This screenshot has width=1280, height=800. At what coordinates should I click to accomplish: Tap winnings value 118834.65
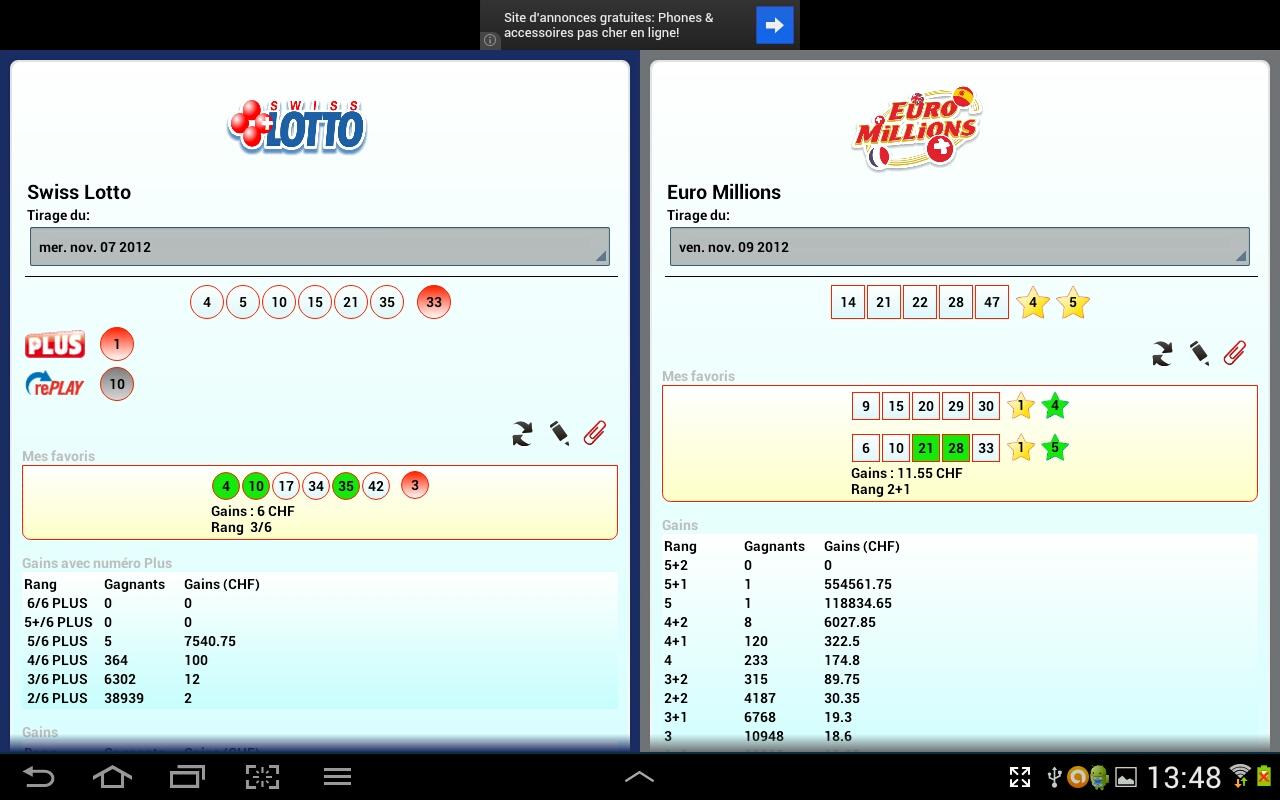(x=858, y=603)
